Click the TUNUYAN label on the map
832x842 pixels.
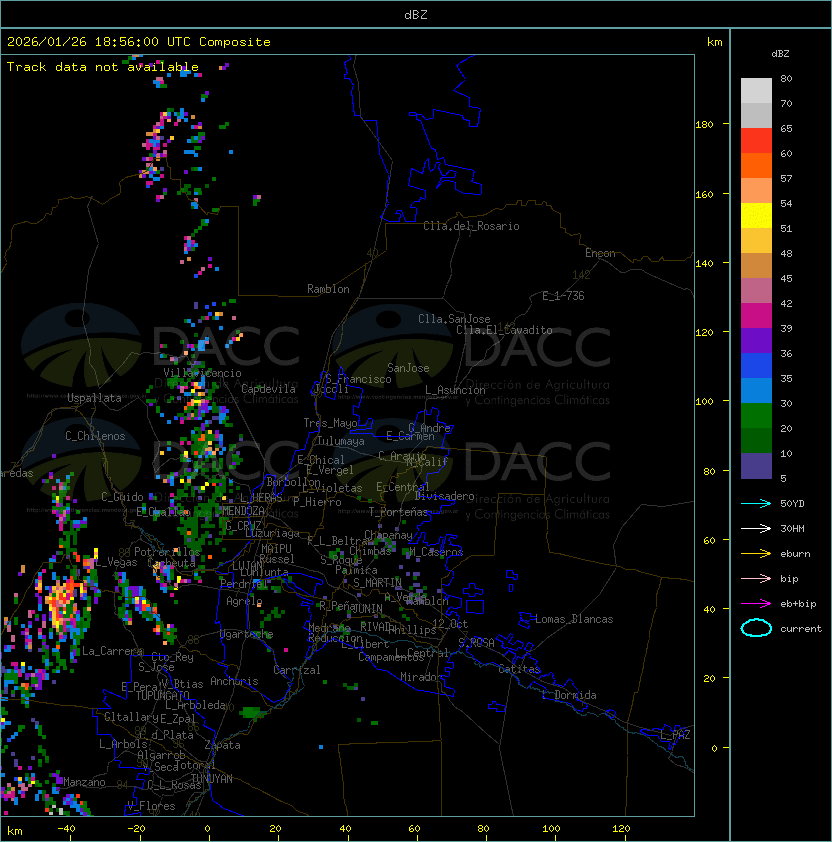click(x=212, y=778)
